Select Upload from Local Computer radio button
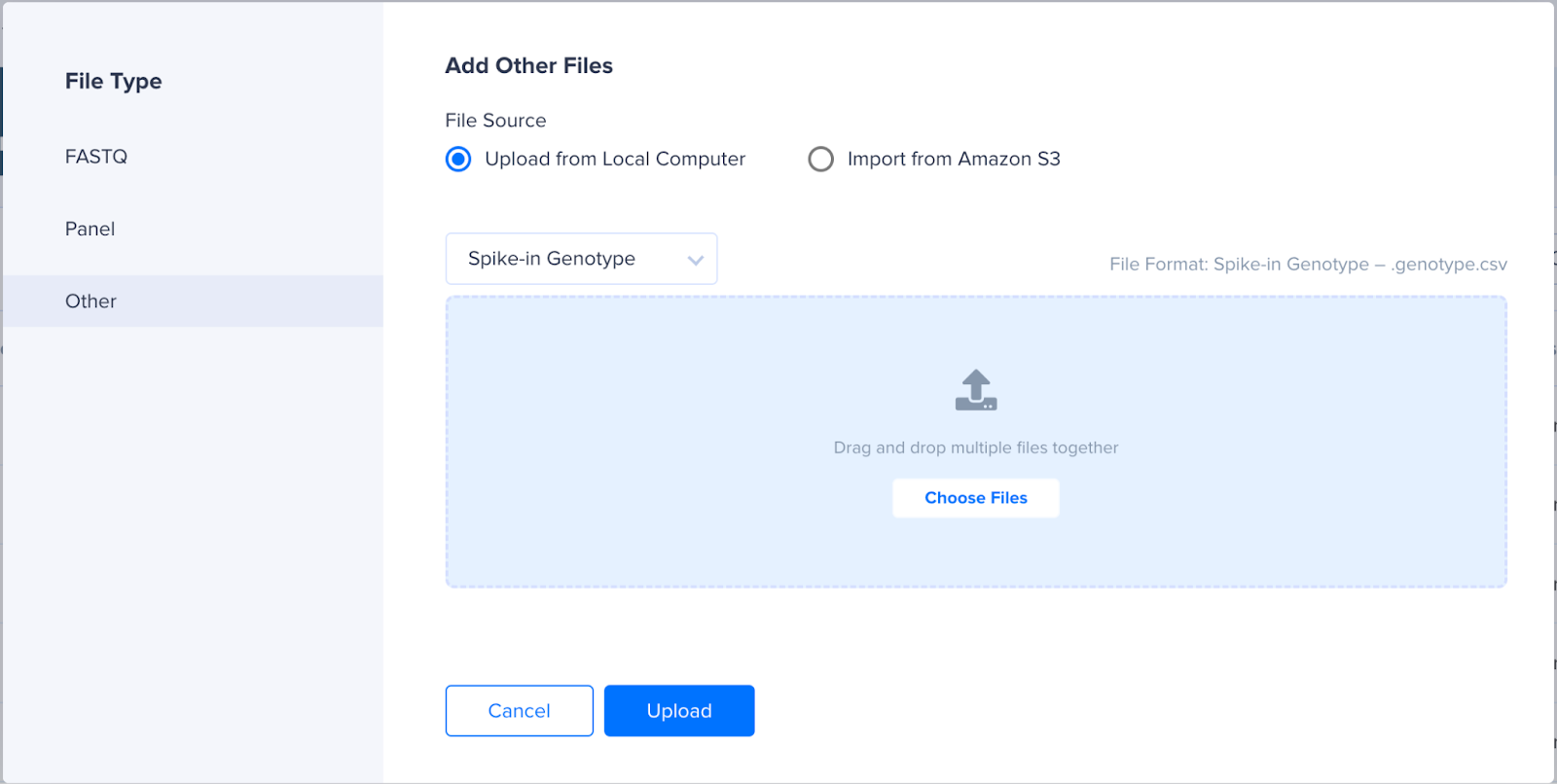The height and width of the screenshot is (784, 1557). [x=458, y=159]
